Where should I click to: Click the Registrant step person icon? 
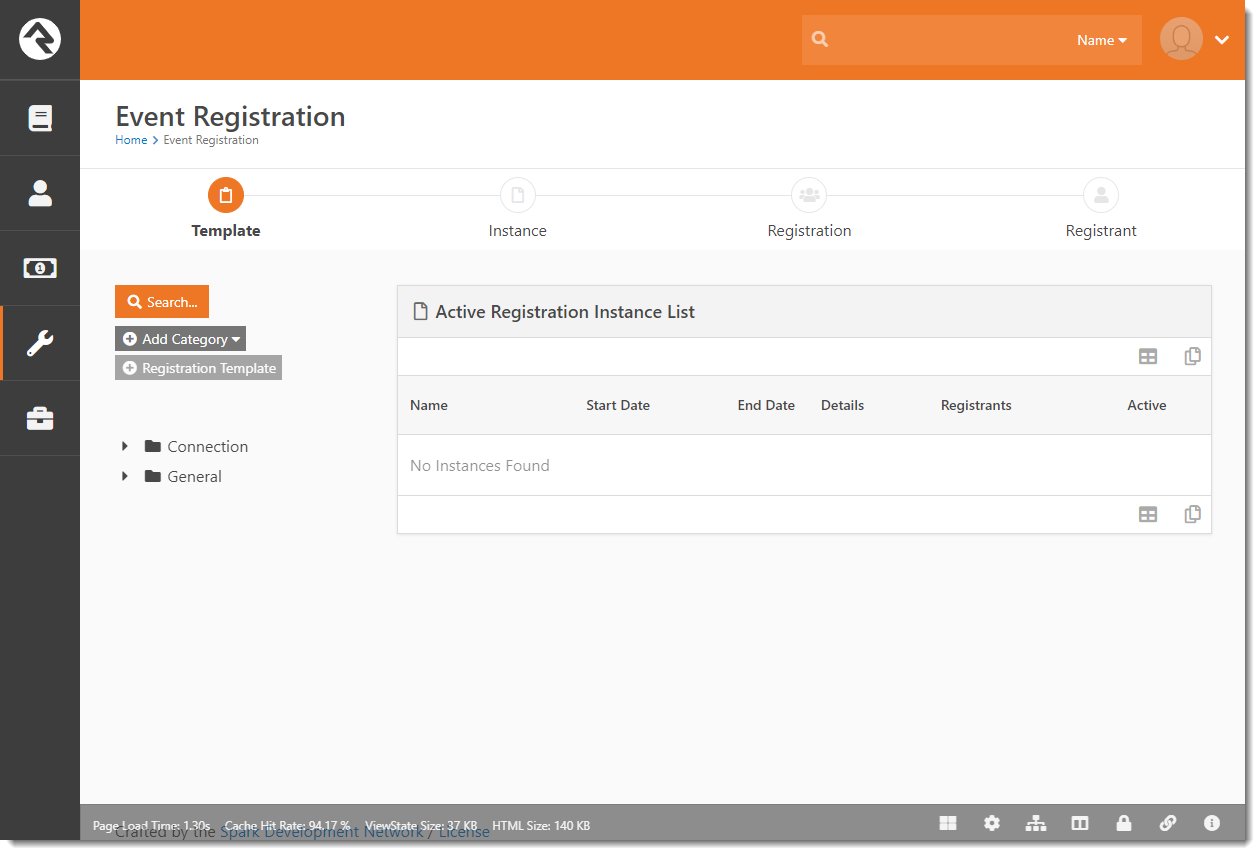click(x=1101, y=195)
